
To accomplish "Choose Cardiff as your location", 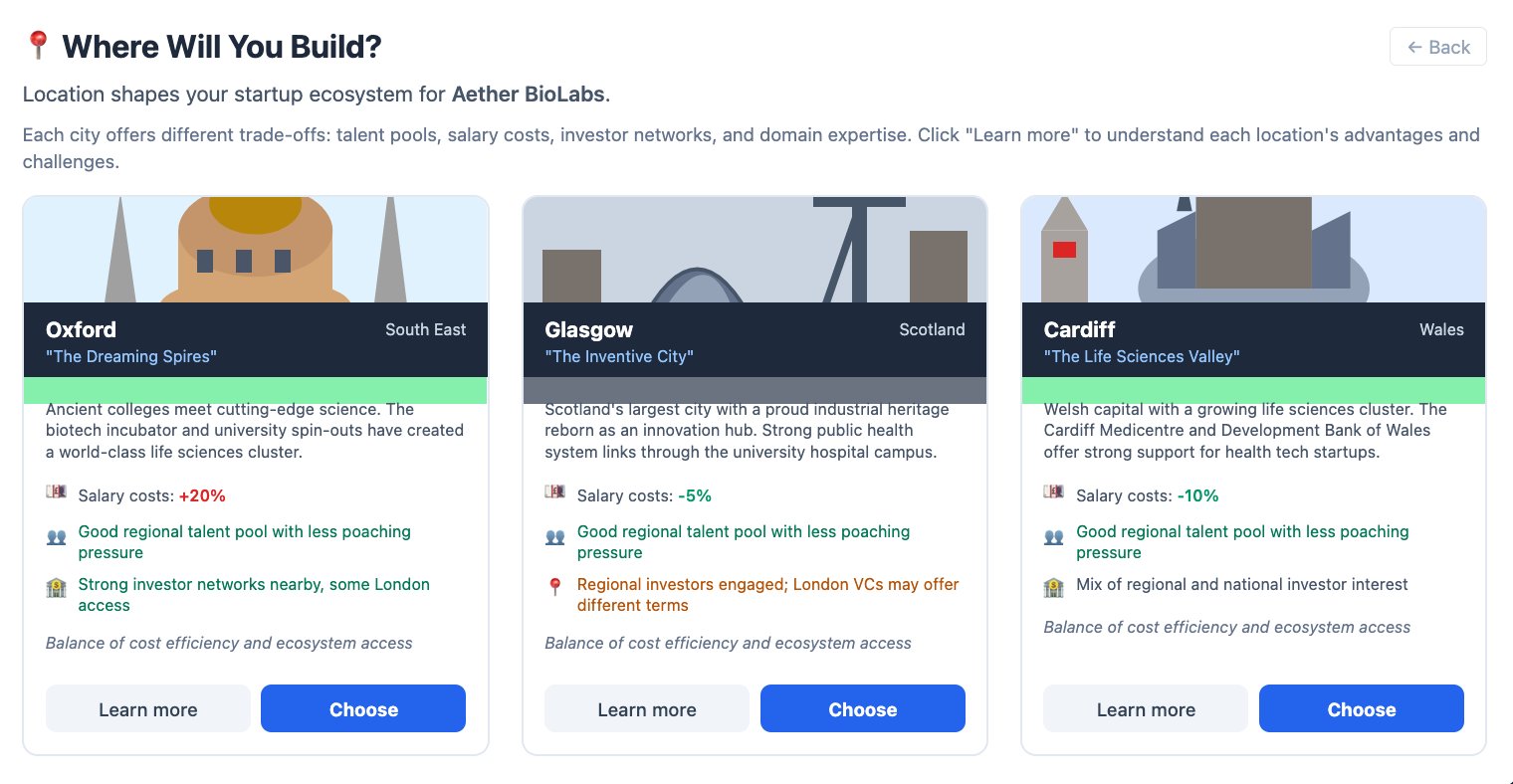I will tap(1361, 709).
